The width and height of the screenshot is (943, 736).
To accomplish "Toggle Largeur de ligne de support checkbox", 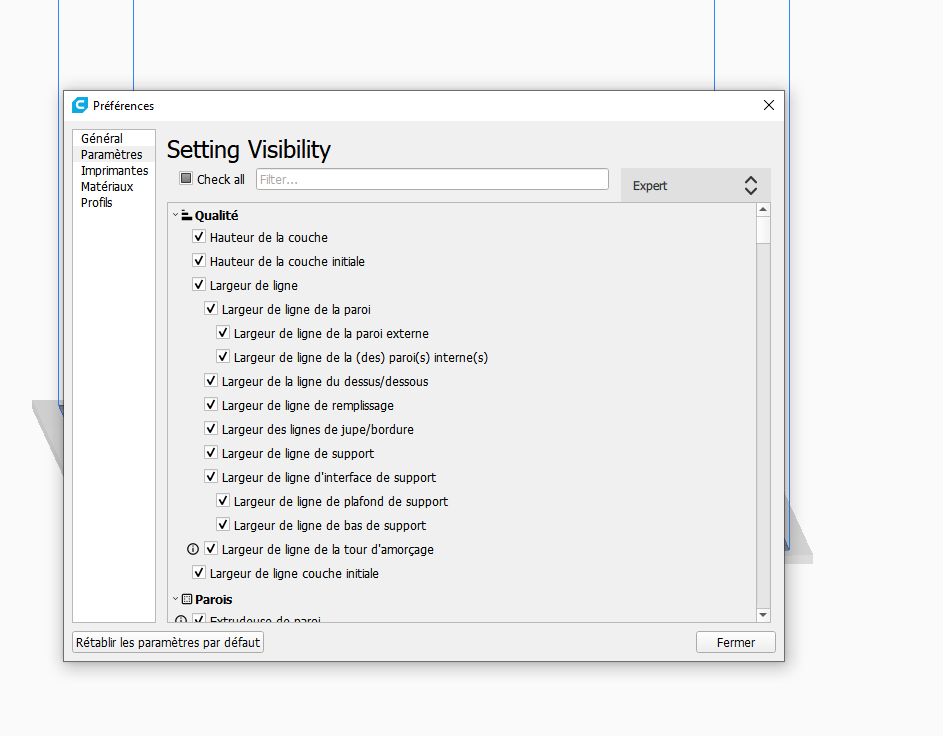I will click(x=211, y=453).
